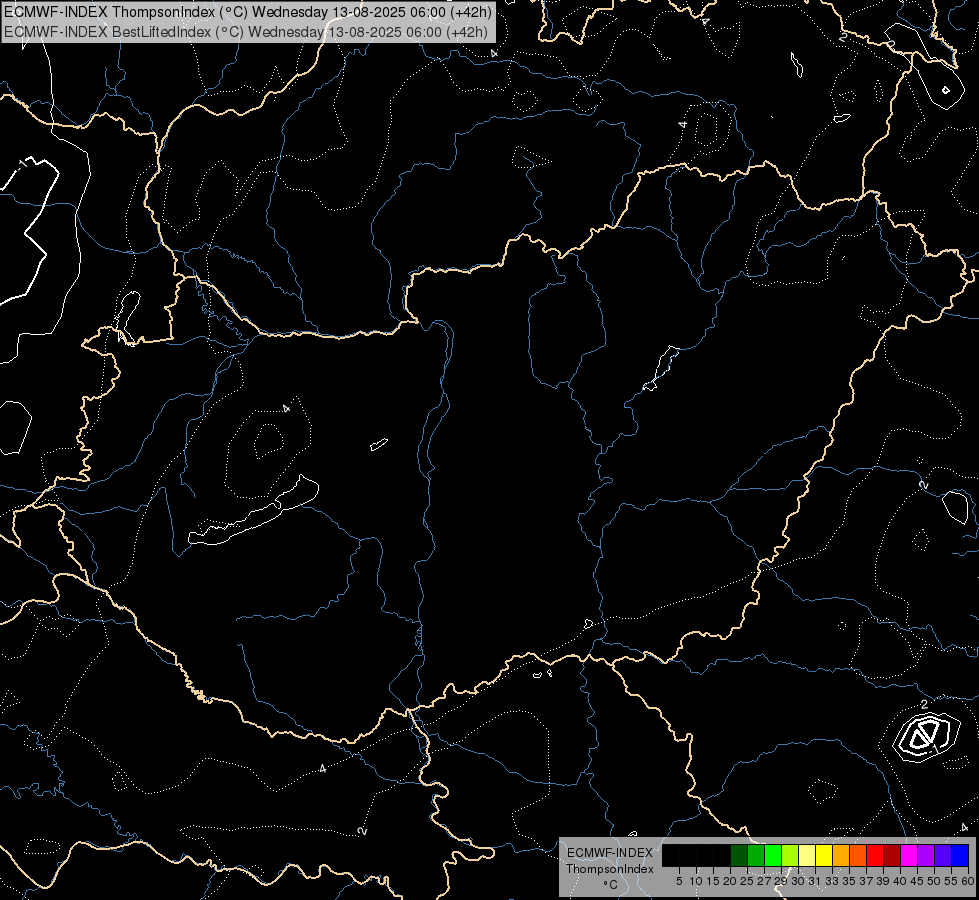Pick the bright yellow 31–33 legend swatch
The image size is (979, 900).
coord(824,856)
